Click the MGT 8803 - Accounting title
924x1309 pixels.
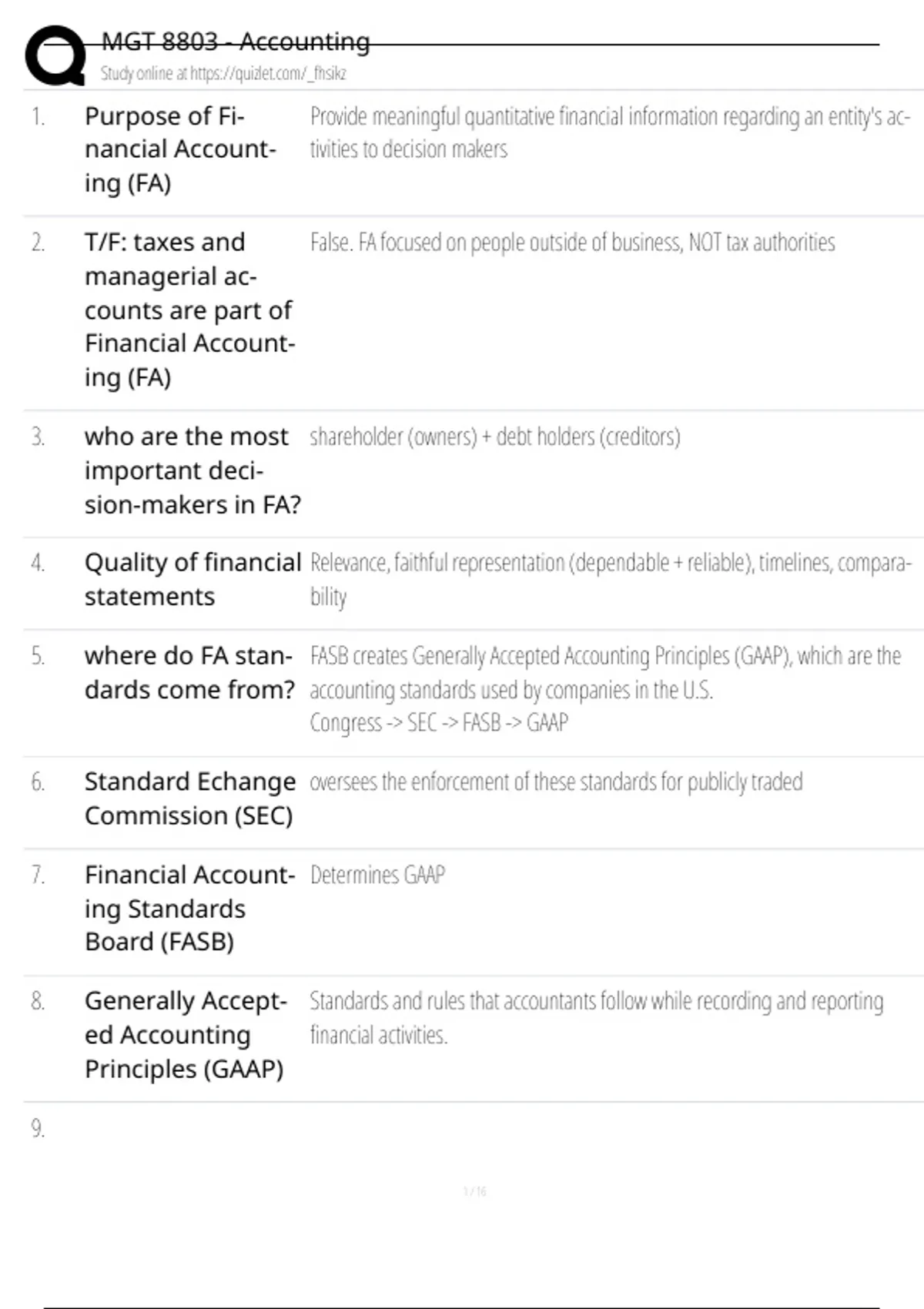point(236,42)
